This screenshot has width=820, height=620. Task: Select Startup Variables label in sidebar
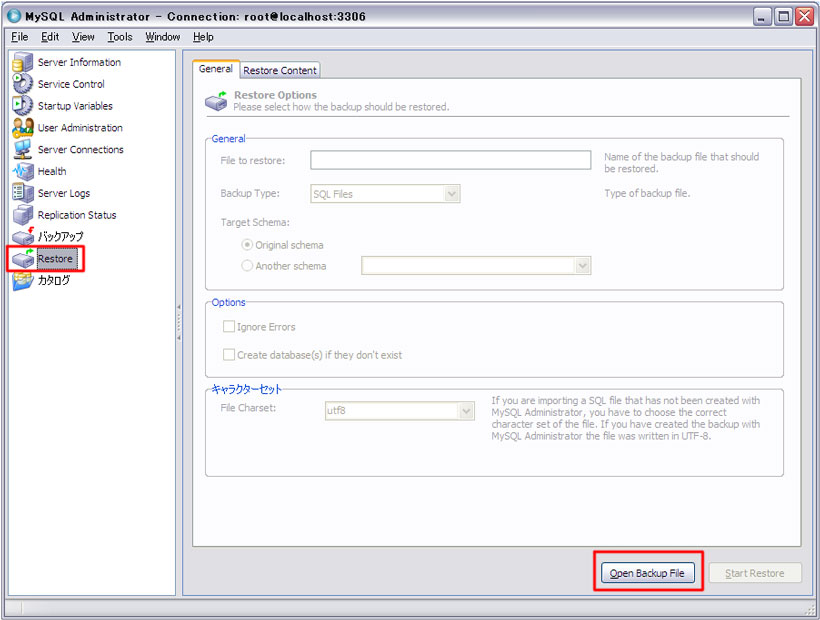point(75,106)
